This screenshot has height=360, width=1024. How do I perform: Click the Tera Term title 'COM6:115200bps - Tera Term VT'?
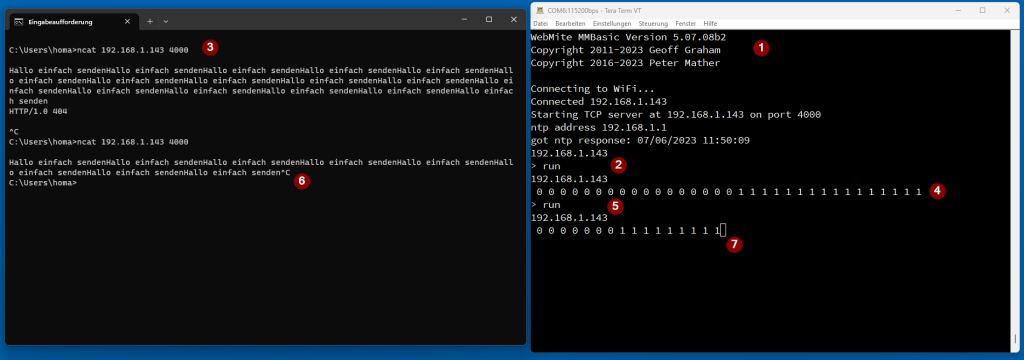595,10
